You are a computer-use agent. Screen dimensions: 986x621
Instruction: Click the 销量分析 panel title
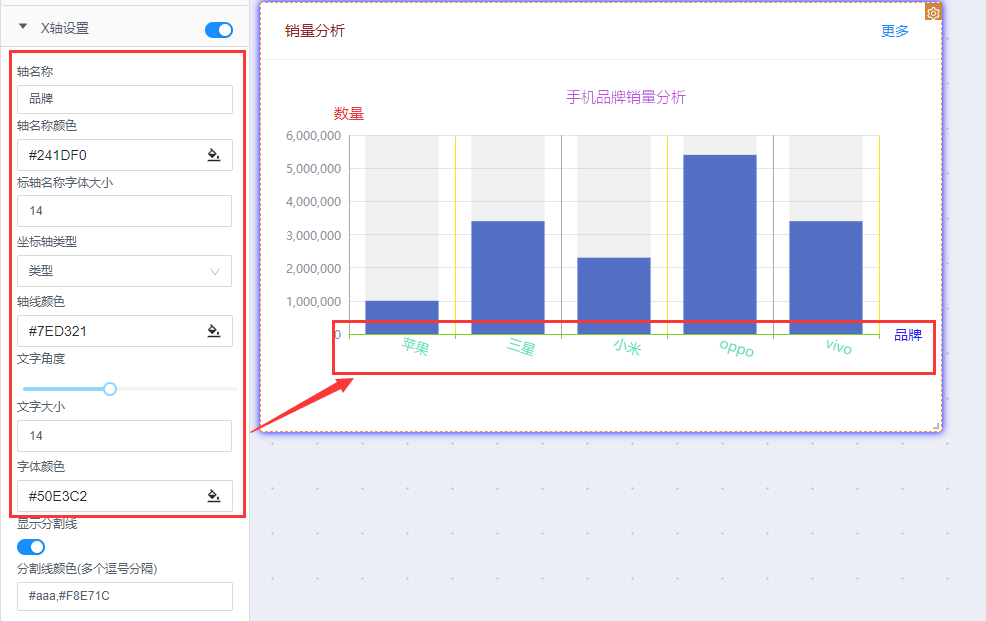click(315, 31)
